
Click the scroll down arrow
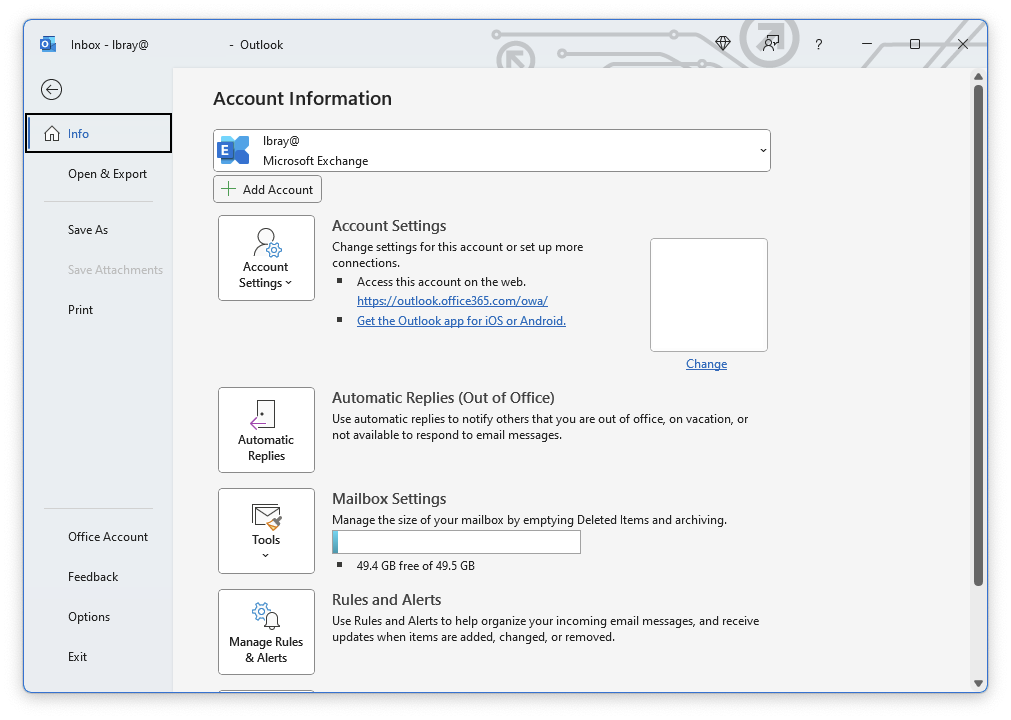tap(978, 684)
